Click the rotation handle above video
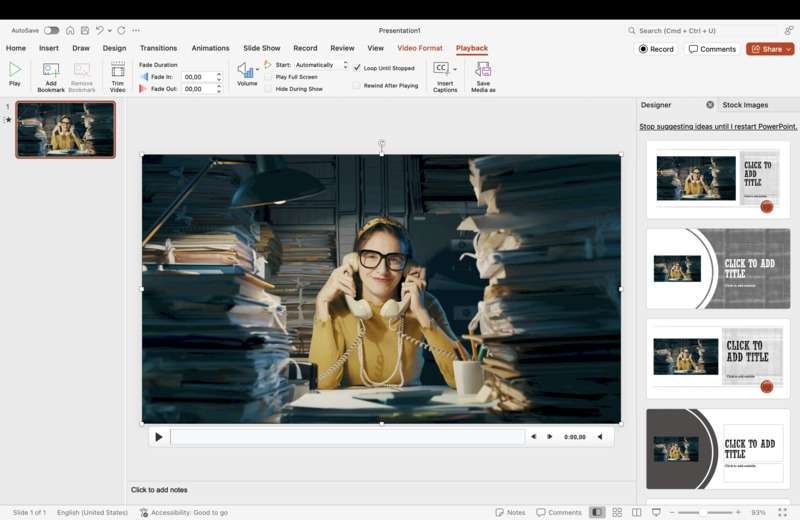This screenshot has height=520, width=800. coord(382,143)
